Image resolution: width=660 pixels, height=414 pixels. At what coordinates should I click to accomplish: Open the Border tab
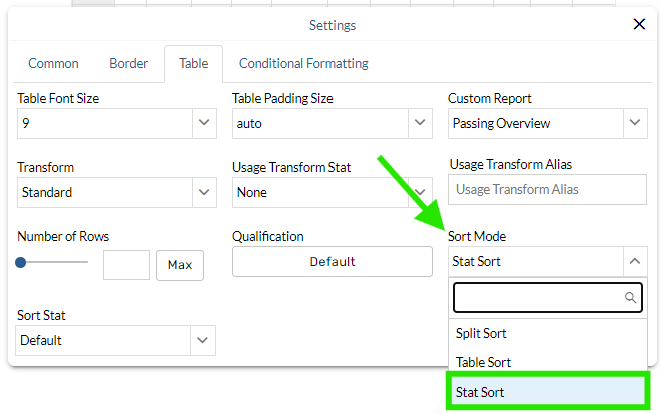(x=128, y=63)
